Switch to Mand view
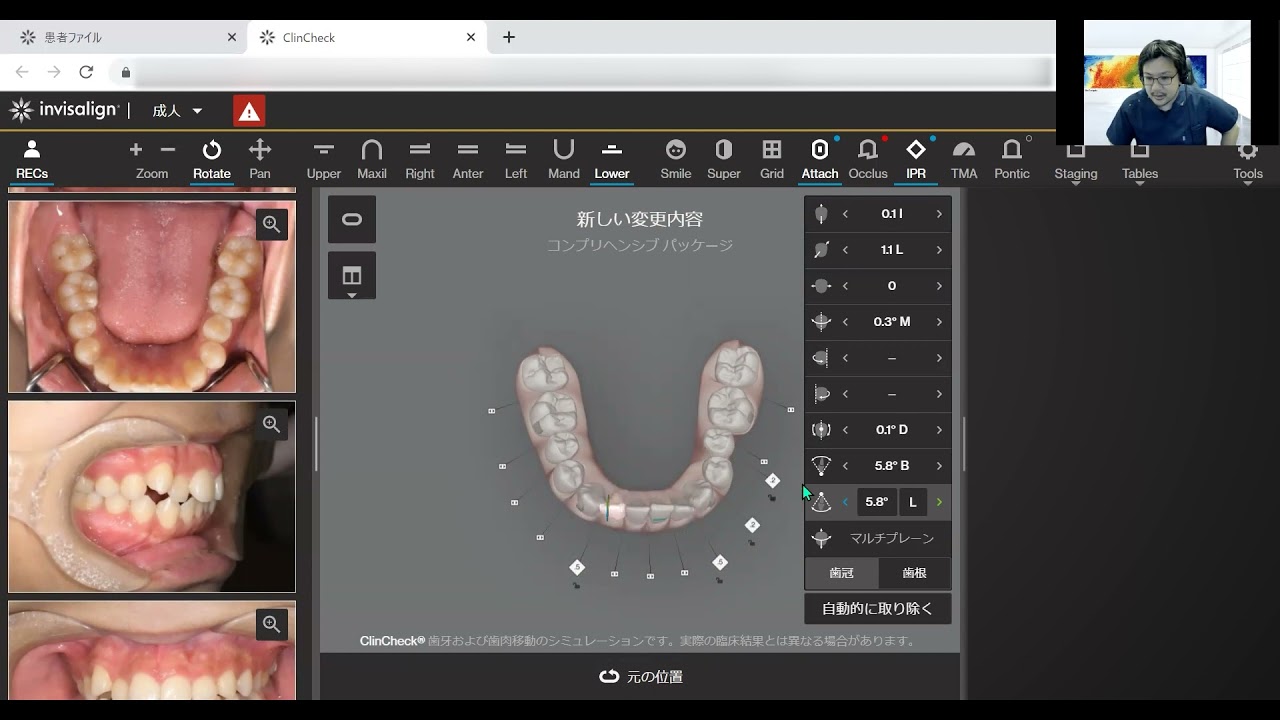1280x720 pixels. coord(564,160)
